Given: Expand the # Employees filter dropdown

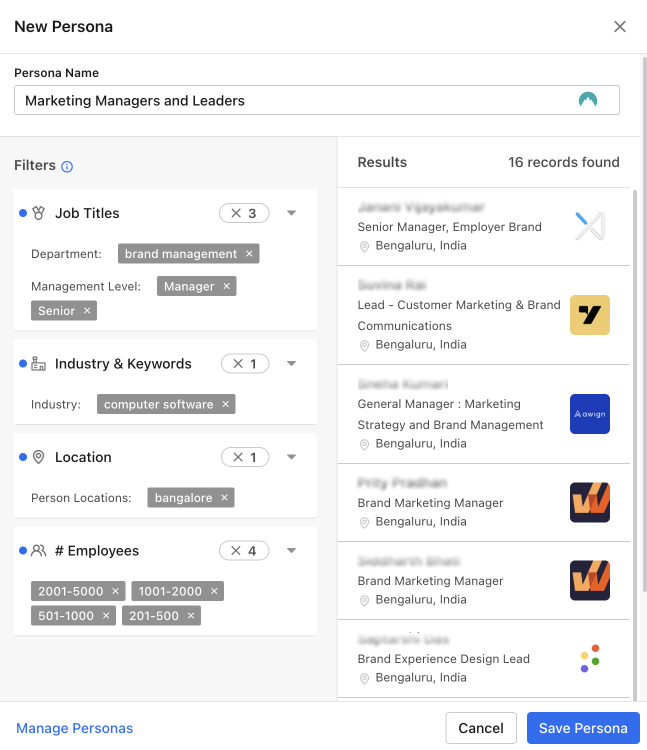Looking at the screenshot, I should (291, 551).
